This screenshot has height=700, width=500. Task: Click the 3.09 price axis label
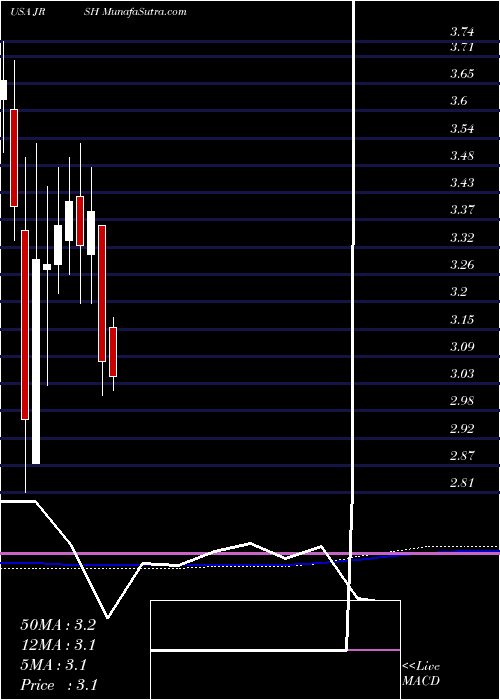click(462, 346)
